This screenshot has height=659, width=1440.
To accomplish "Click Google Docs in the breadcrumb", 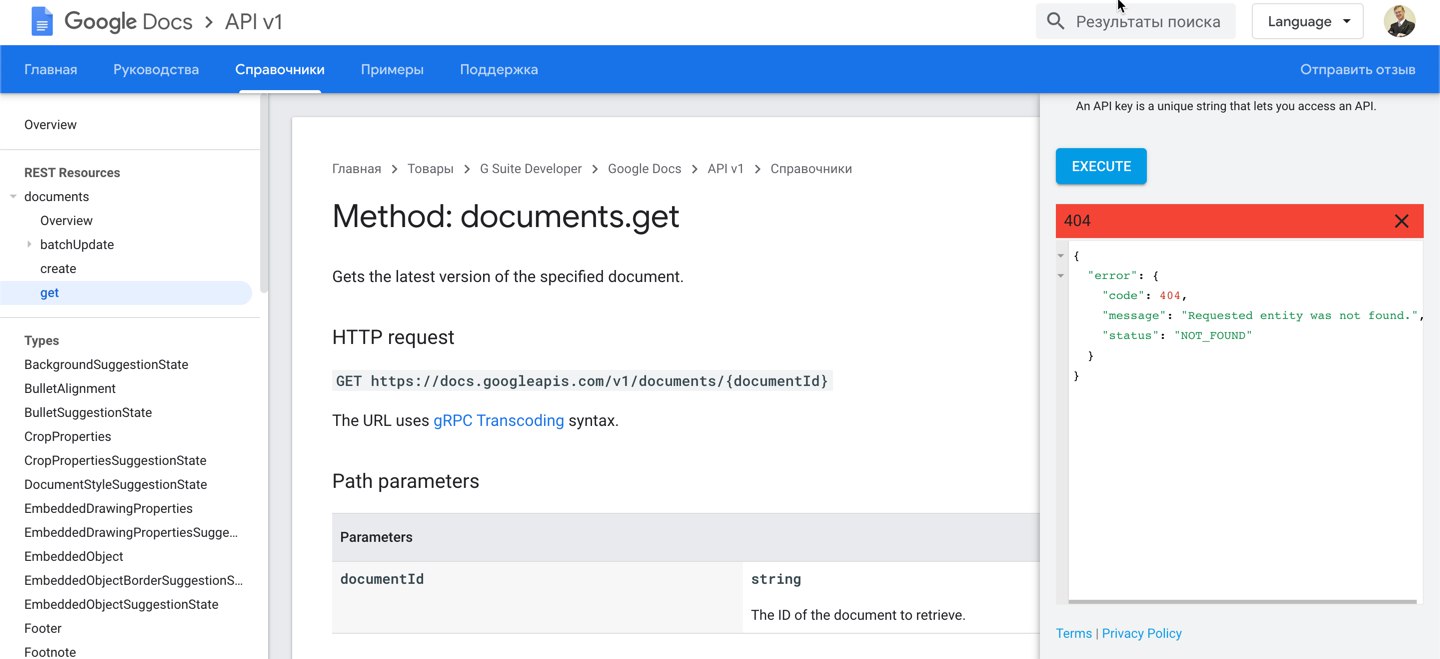I will (644, 169).
